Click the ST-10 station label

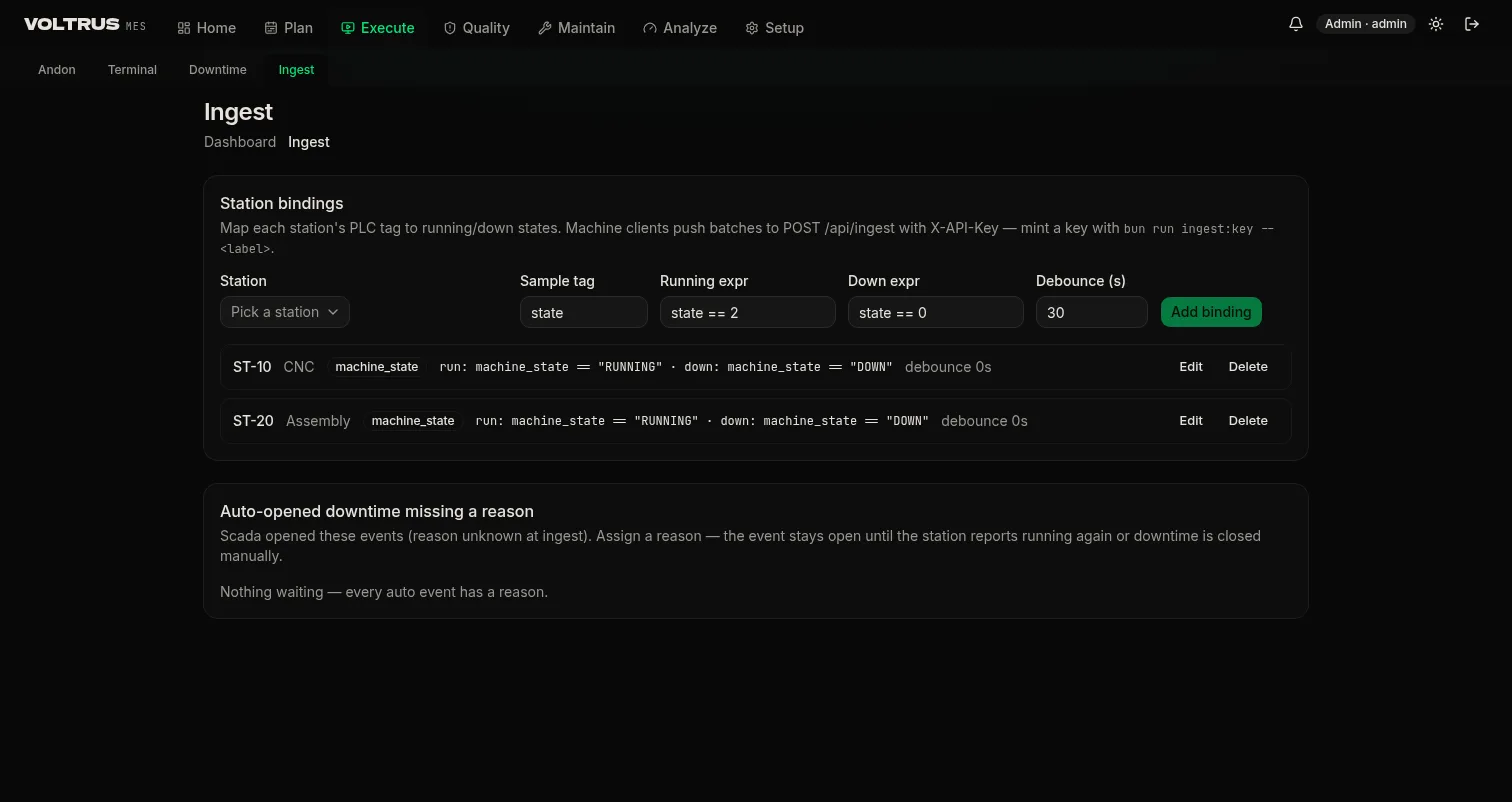point(252,367)
